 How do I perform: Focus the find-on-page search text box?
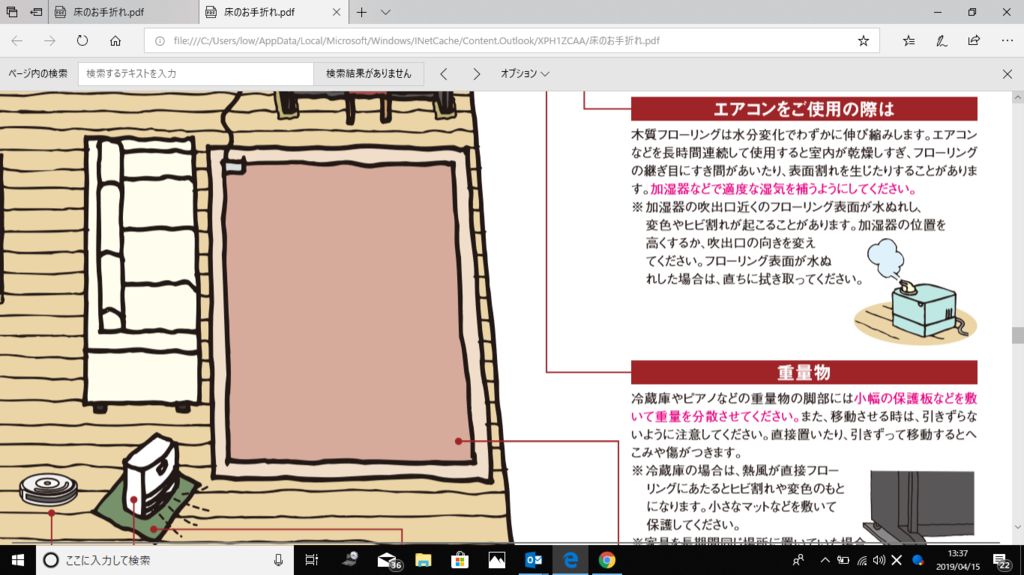[196, 74]
